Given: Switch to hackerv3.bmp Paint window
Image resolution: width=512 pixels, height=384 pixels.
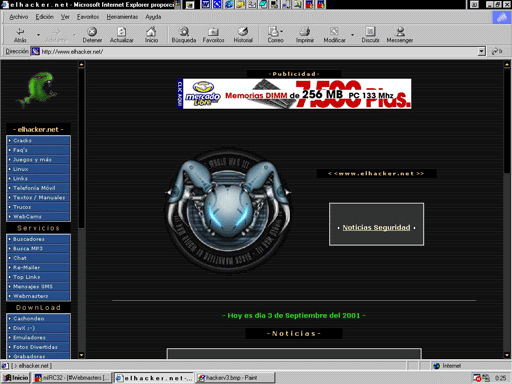Looking at the screenshot, I should point(235,378).
